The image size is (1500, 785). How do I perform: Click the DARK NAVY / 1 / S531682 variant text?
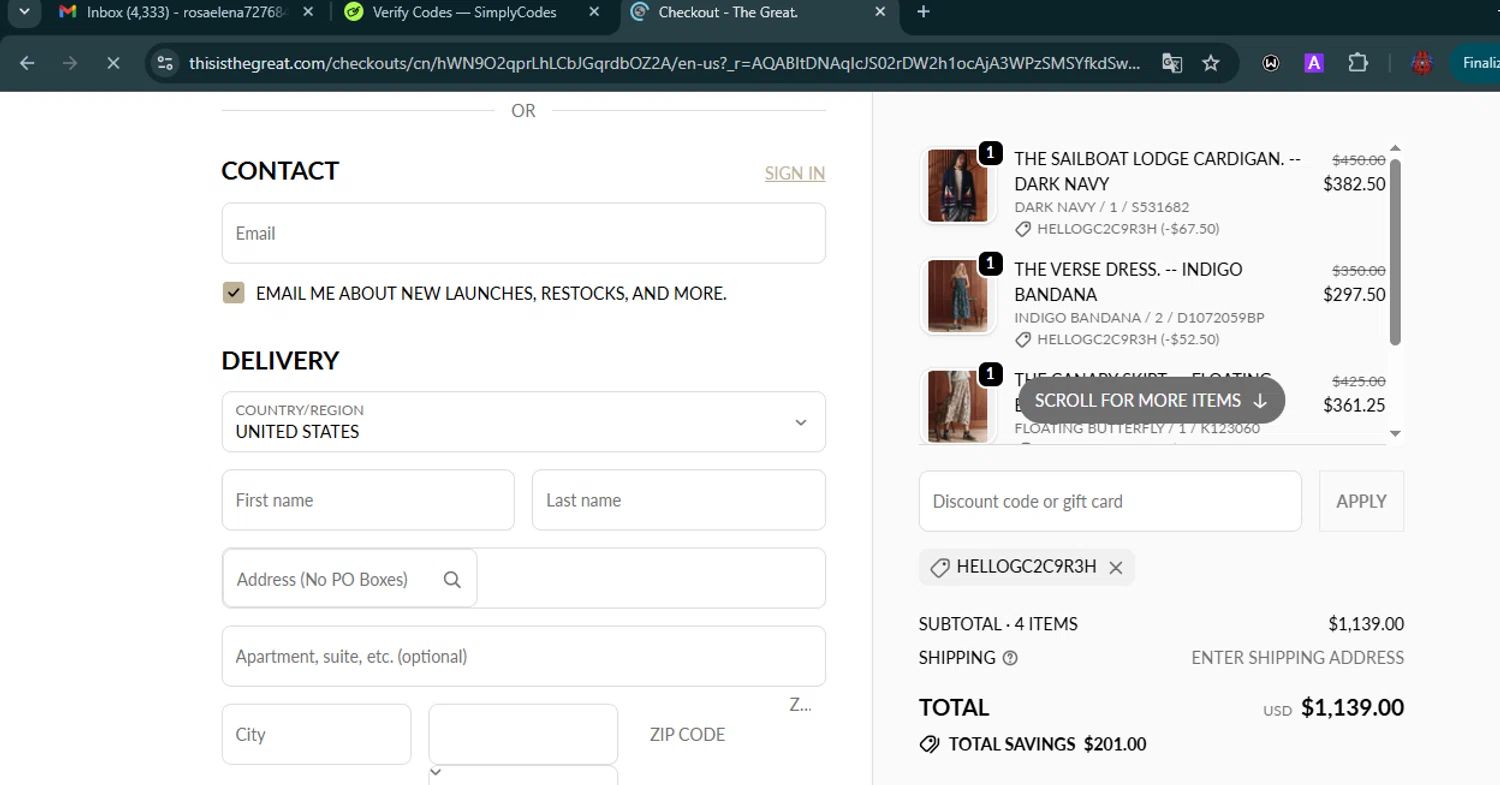tap(1101, 207)
